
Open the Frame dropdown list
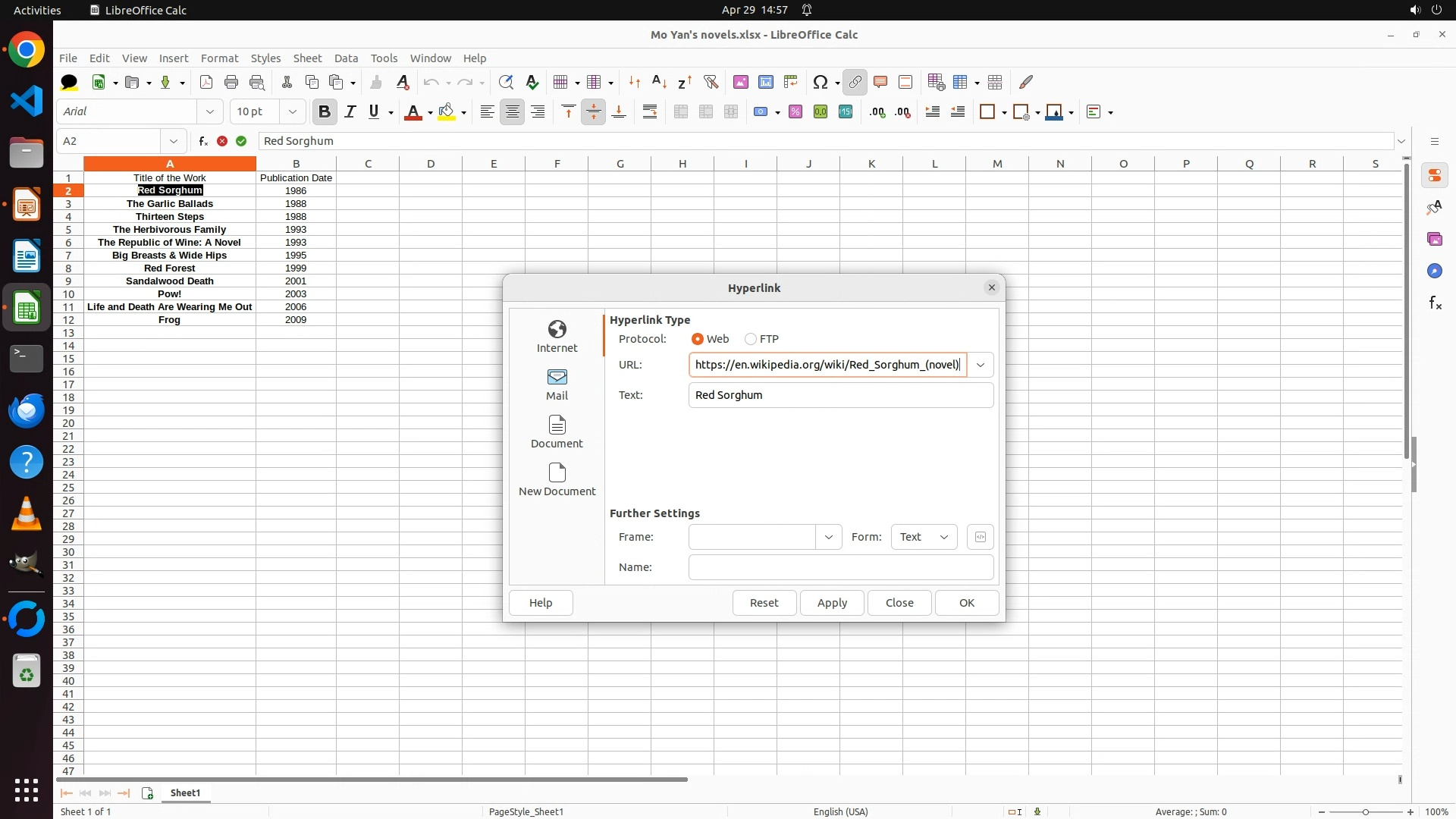coord(828,537)
